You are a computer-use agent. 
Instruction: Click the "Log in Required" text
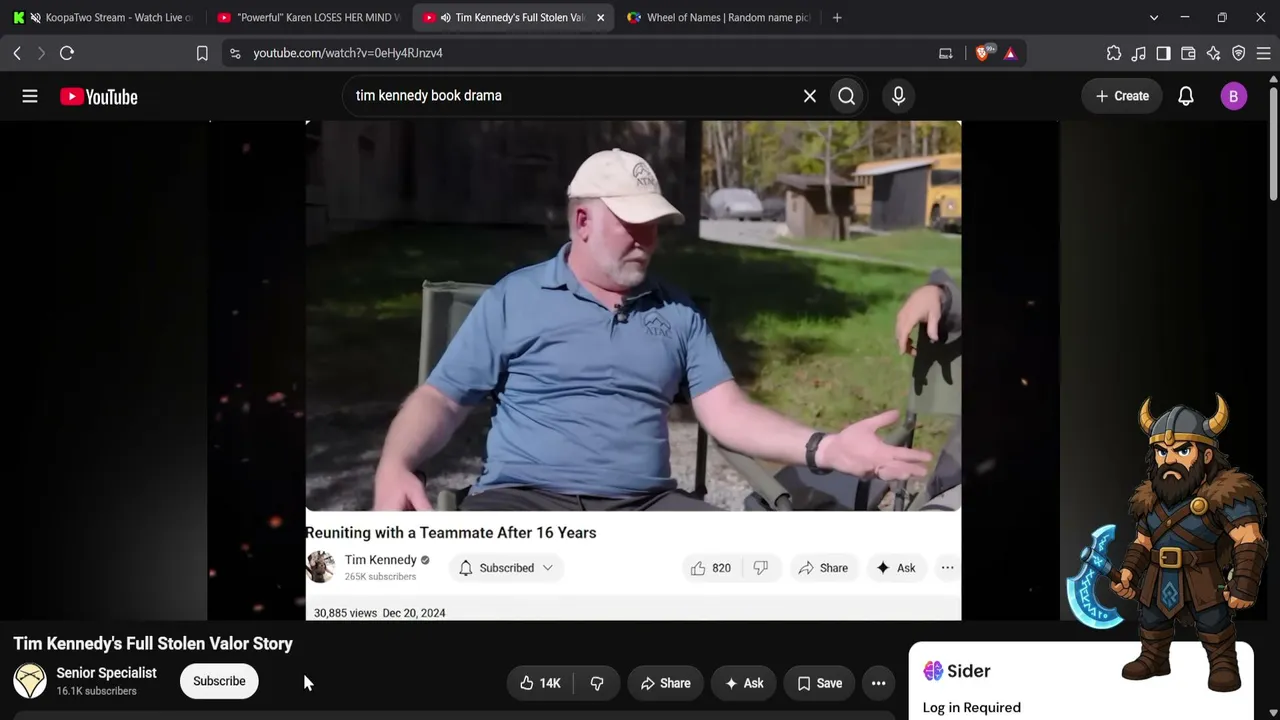[972, 707]
